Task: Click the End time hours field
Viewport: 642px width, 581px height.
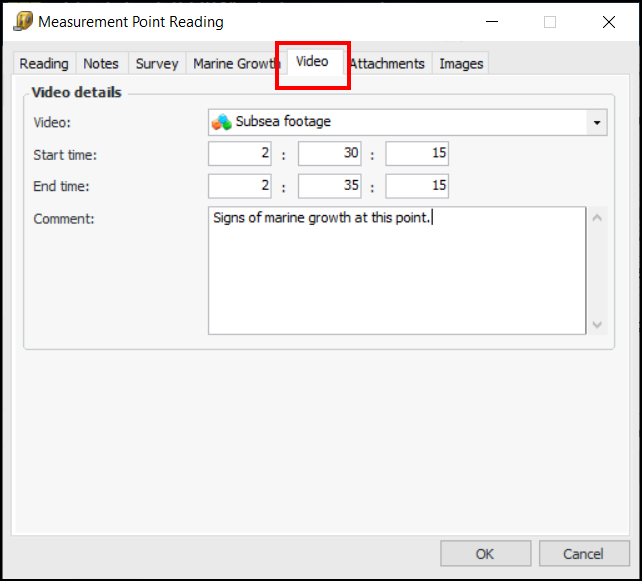Action: 240,186
